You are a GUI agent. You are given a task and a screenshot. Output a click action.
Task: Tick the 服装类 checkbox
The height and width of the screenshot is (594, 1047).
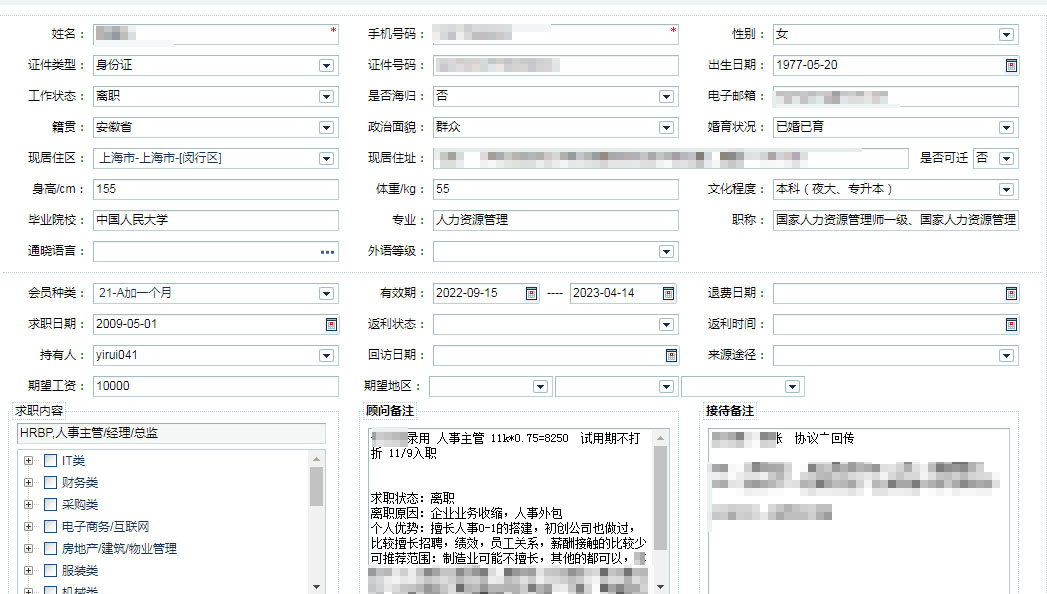click(50, 571)
